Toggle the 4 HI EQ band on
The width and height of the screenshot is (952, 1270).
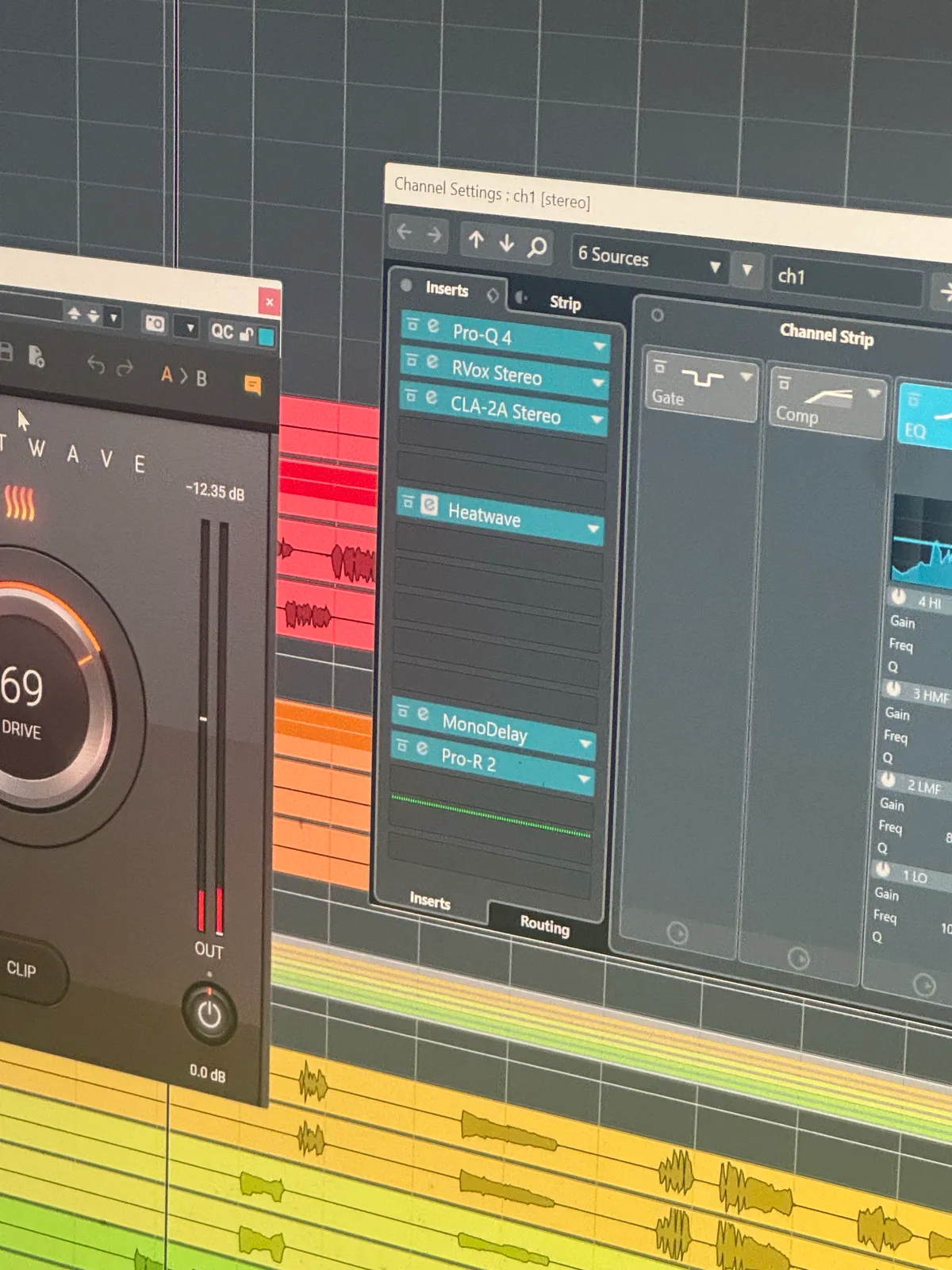[x=899, y=597]
